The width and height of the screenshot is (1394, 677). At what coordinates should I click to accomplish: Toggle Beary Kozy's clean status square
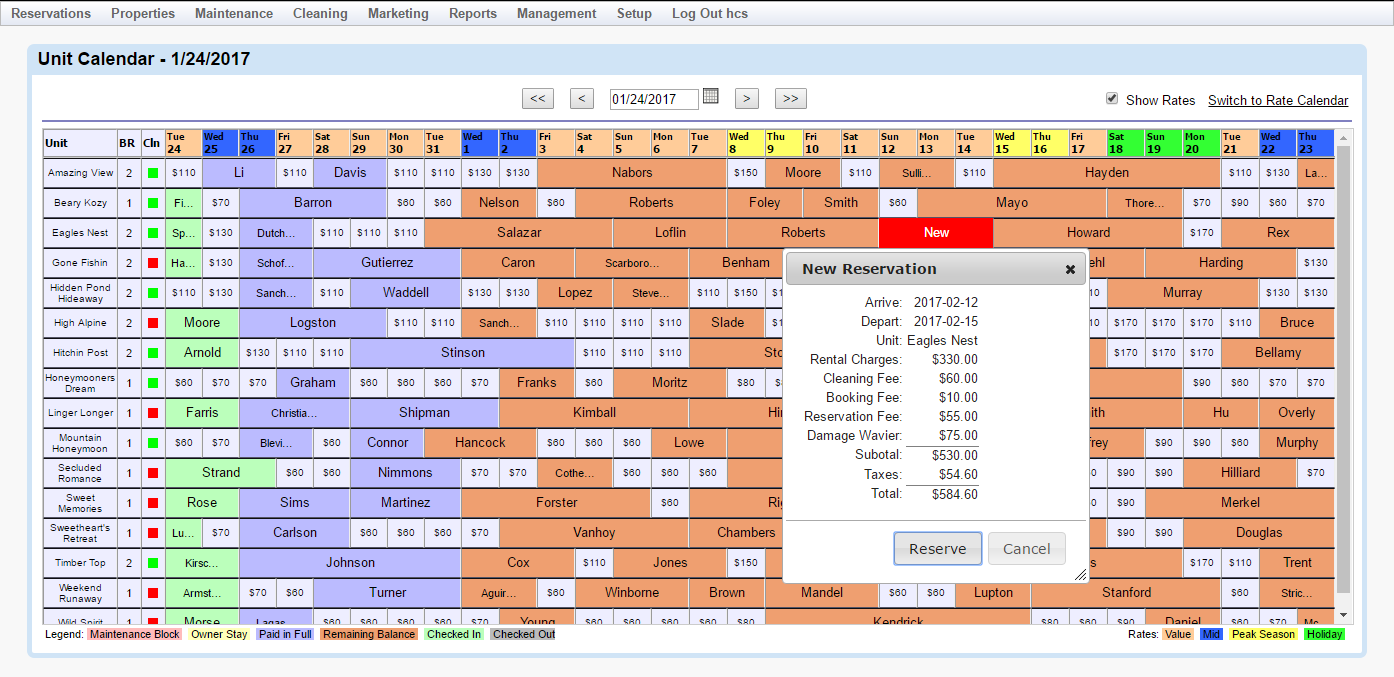[151, 202]
